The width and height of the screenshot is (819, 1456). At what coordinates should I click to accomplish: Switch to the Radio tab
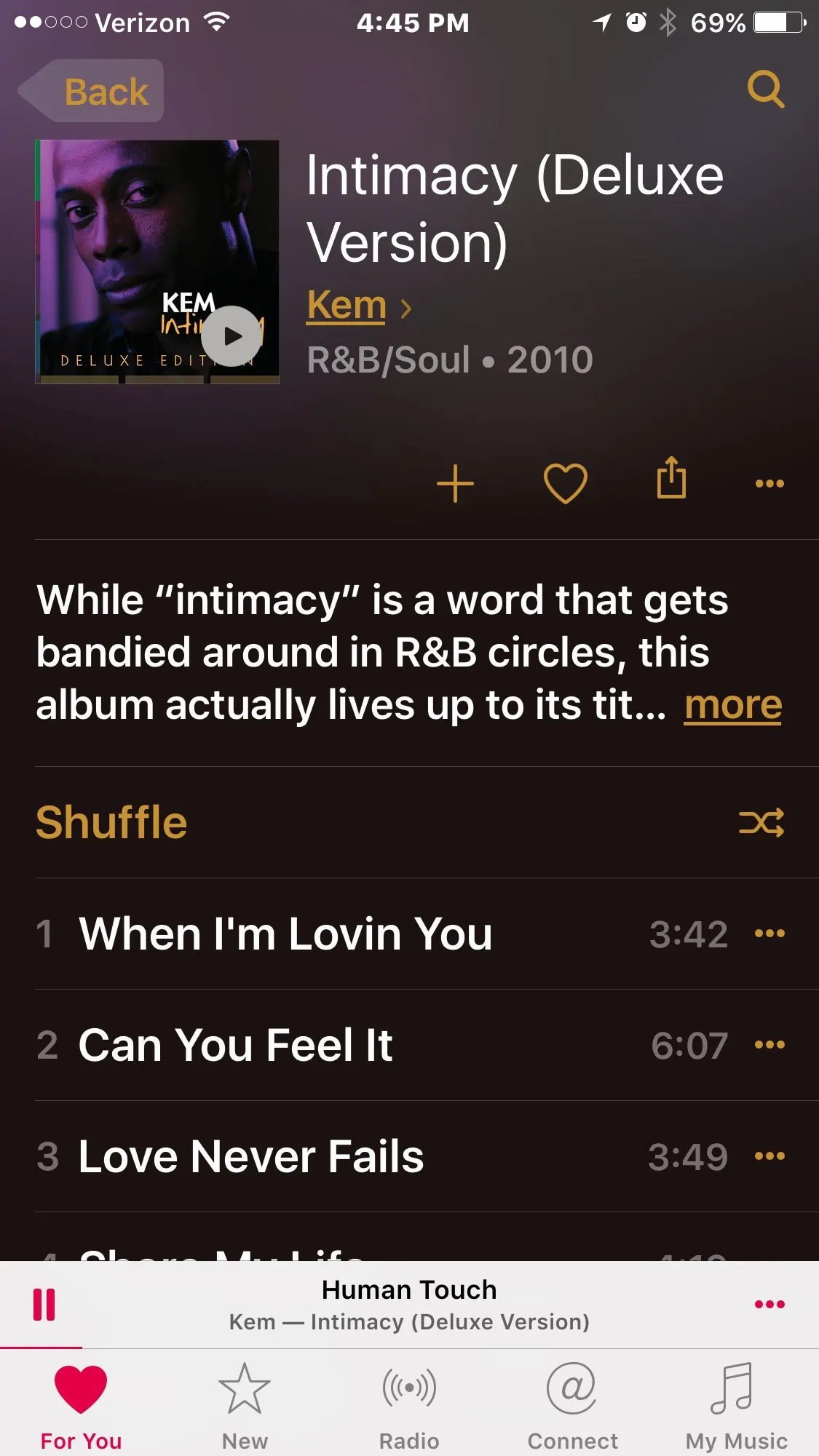[x=409, y=1407]
